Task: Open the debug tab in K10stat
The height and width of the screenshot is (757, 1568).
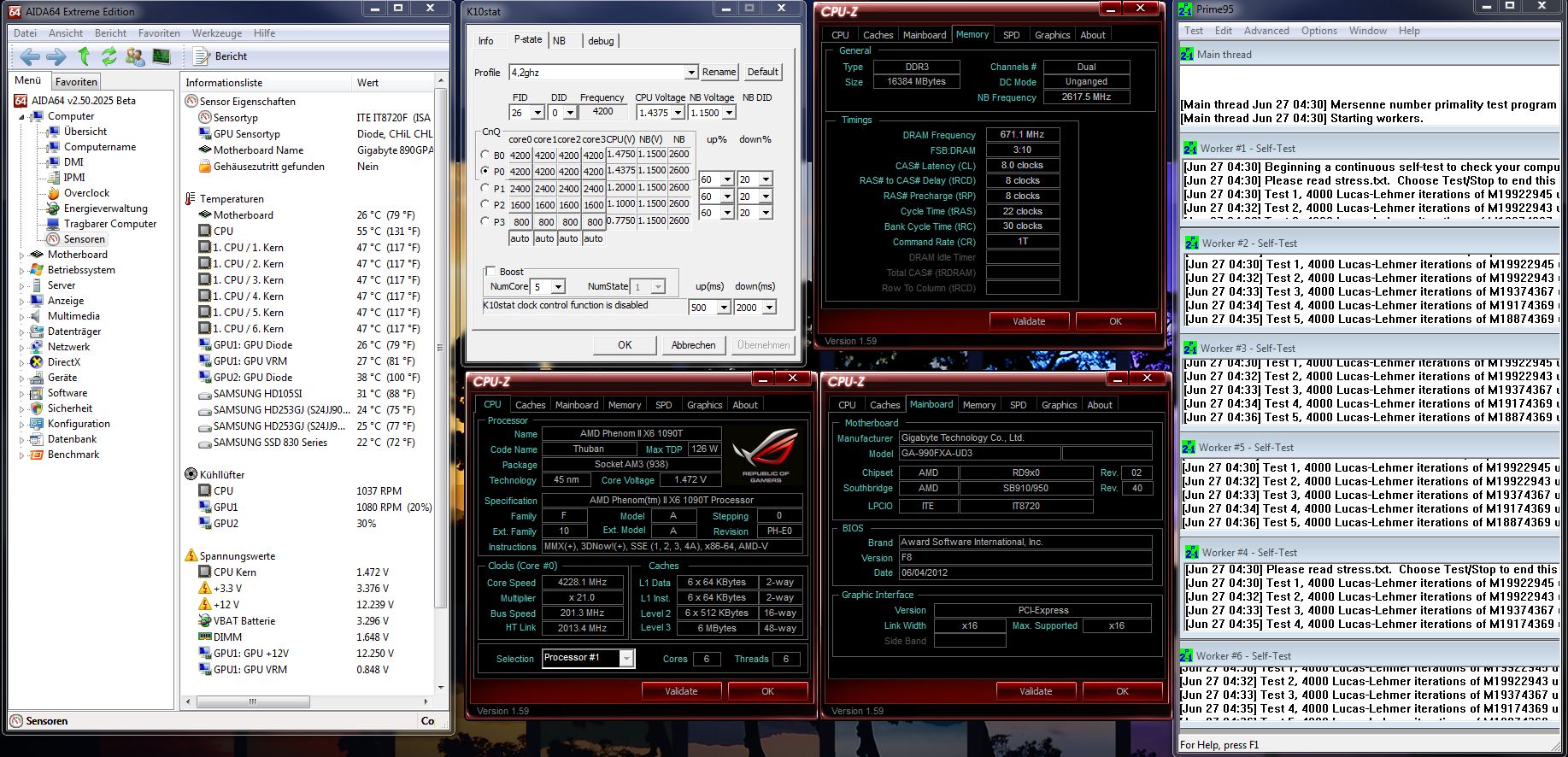Action: tap(601, 41)
